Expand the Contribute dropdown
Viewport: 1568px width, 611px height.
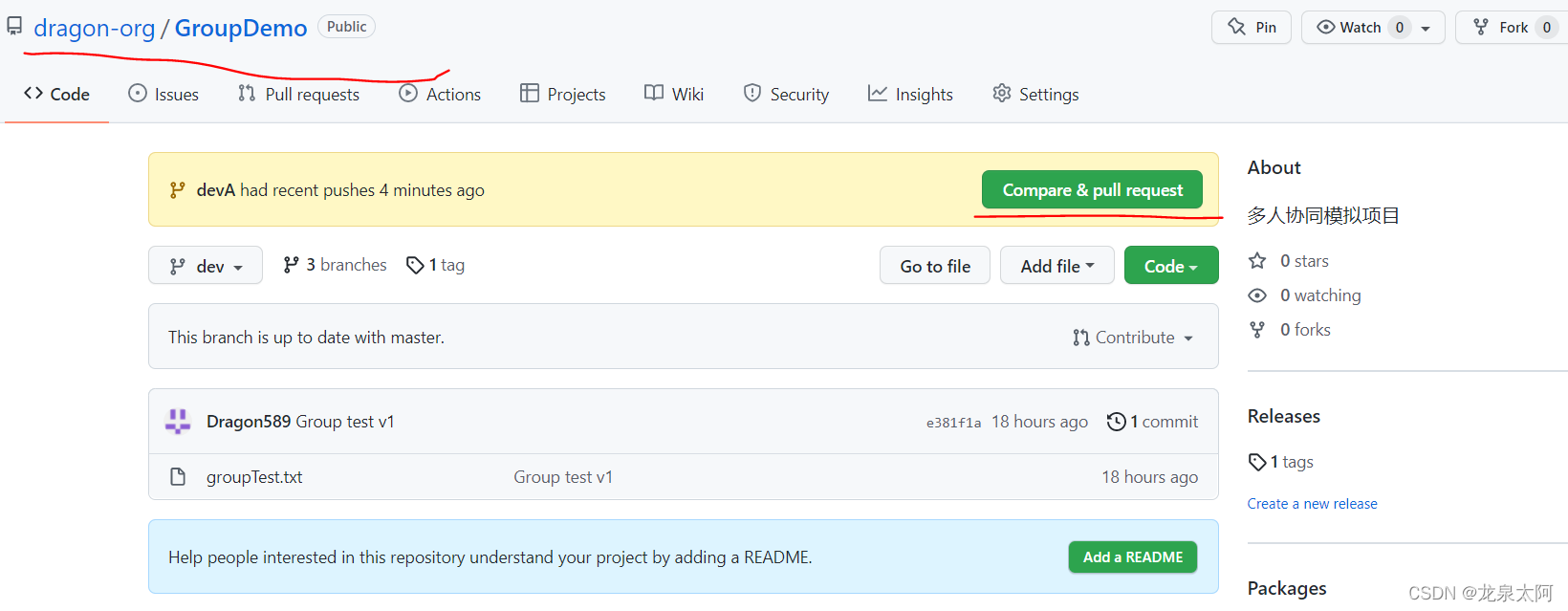pyautogui.click(x=1133, y=338)
